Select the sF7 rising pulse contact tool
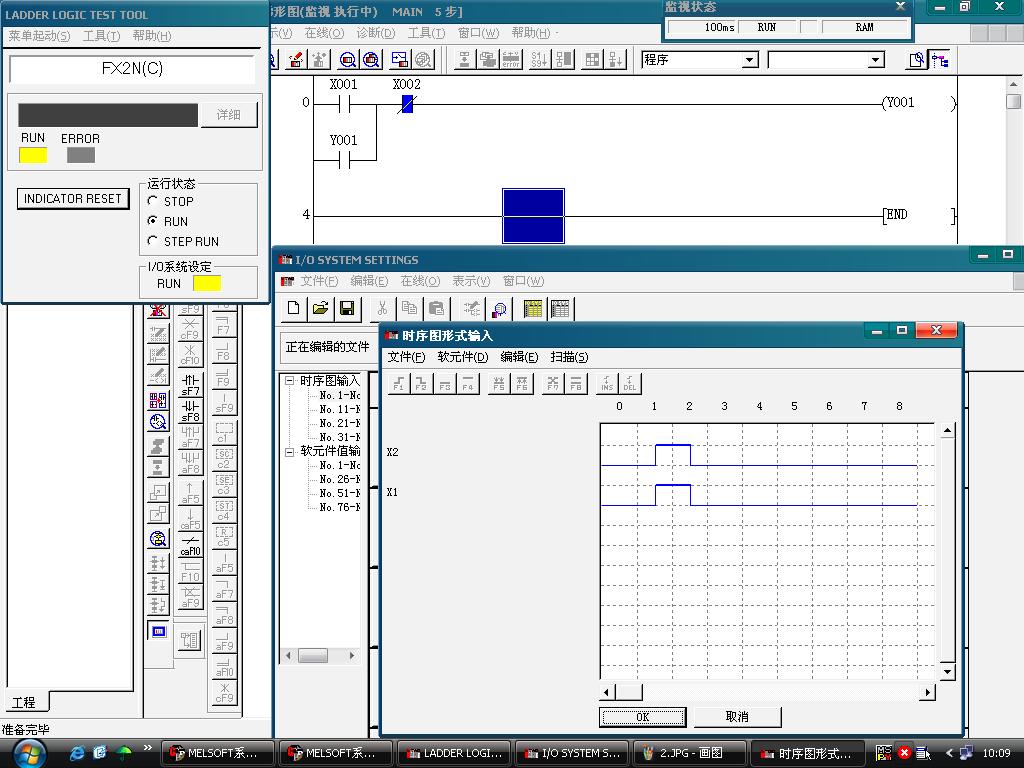 pos(190,385)
